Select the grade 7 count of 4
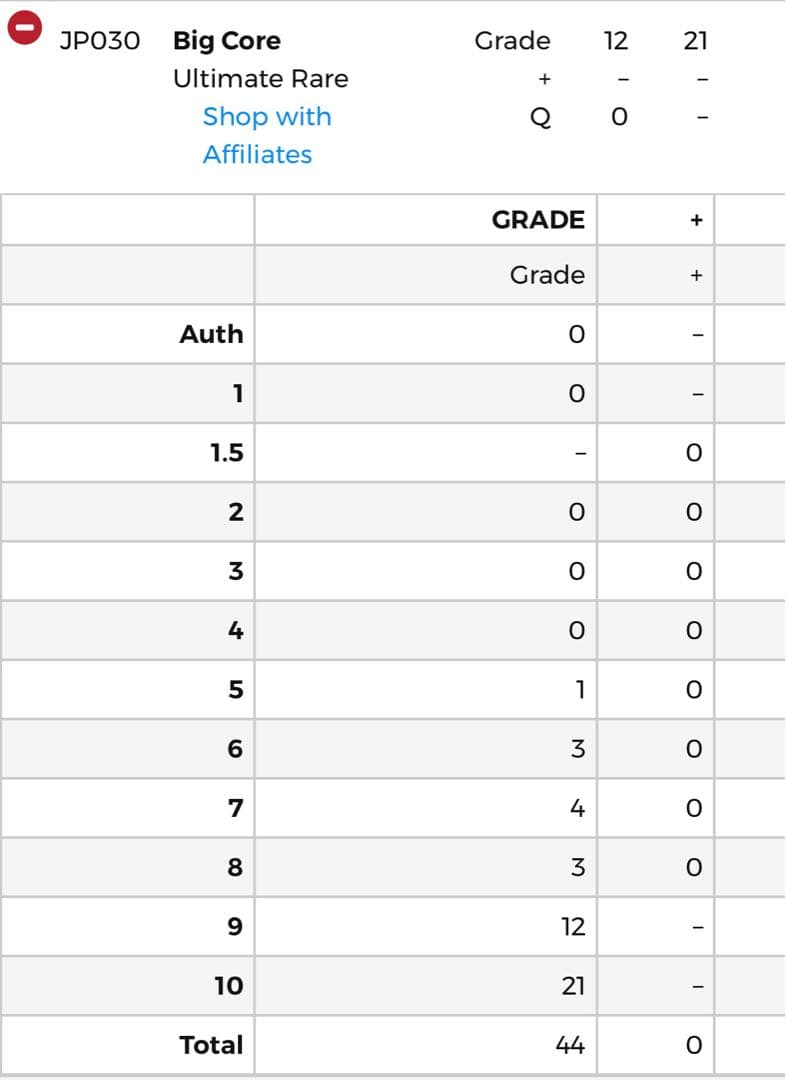The width and height of the screenshot is (786, 1080). click(x=577, y=808)
